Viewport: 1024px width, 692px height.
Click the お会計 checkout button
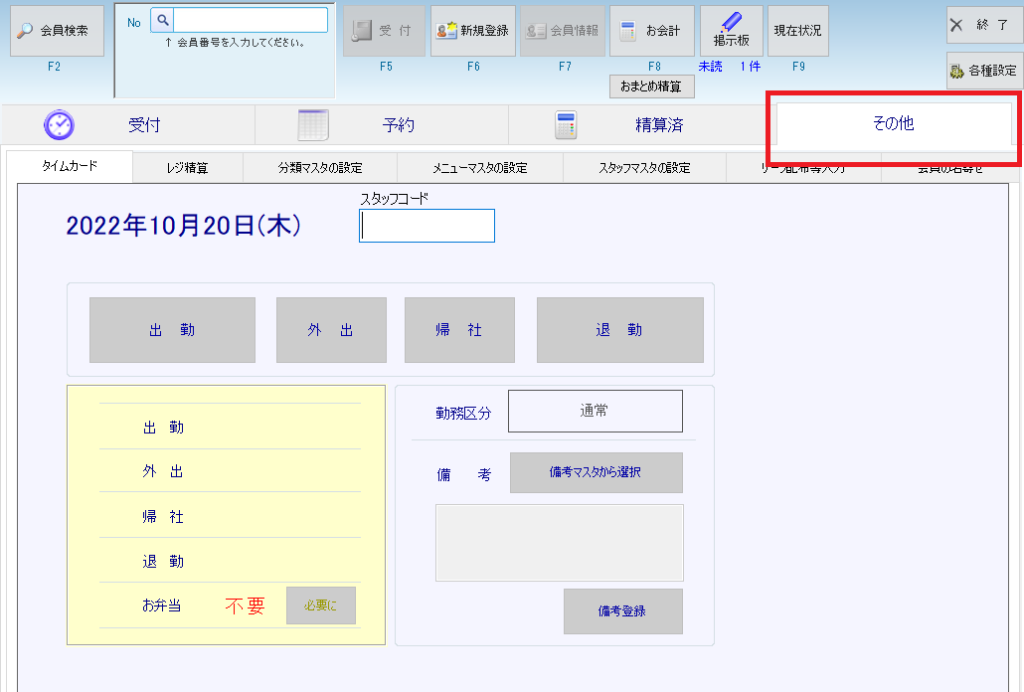coord(652,31)
